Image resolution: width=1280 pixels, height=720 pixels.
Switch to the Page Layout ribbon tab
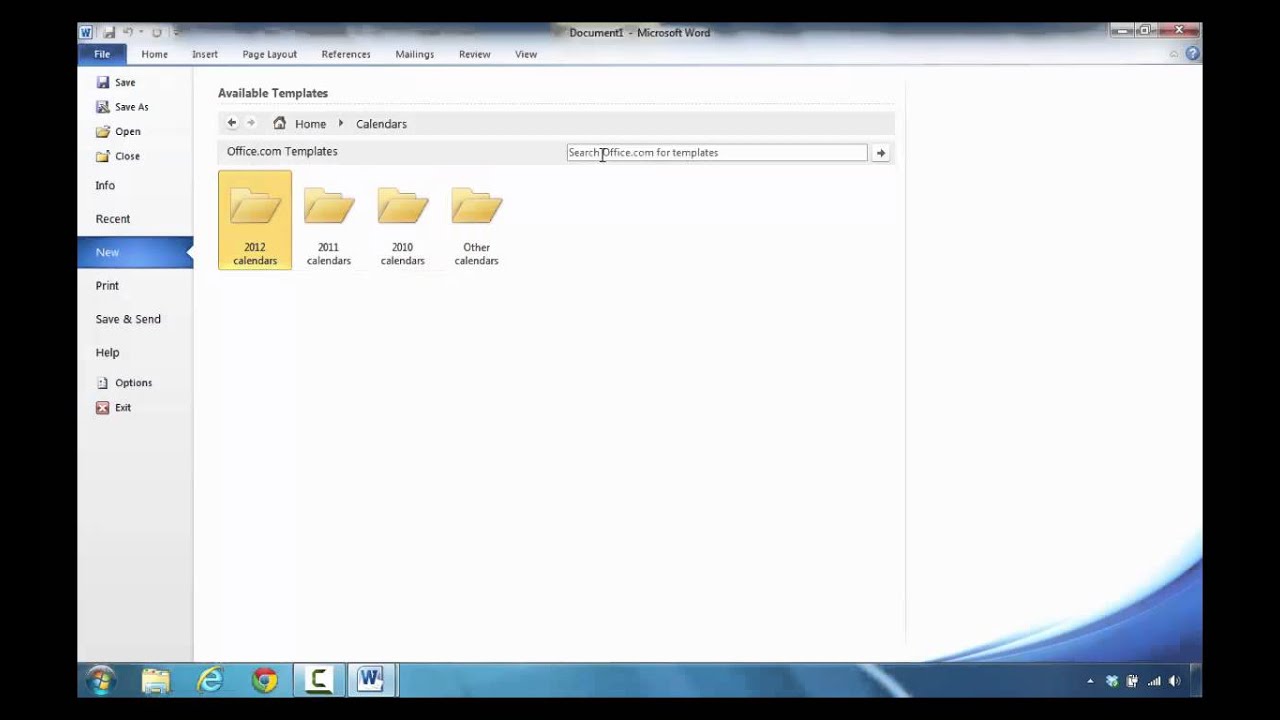270,54
